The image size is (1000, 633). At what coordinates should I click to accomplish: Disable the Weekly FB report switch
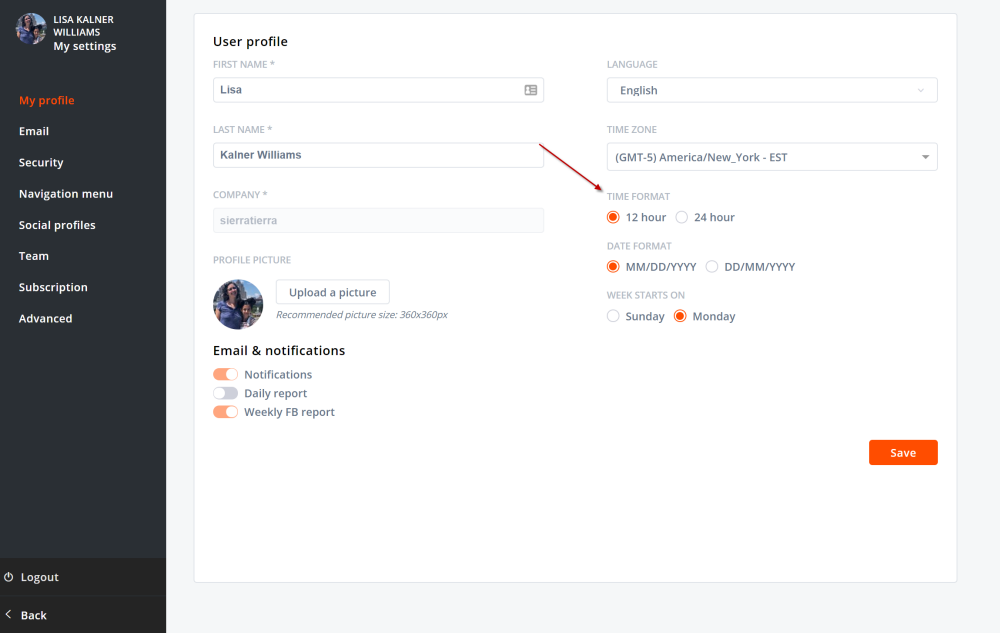tap(225, 412)
